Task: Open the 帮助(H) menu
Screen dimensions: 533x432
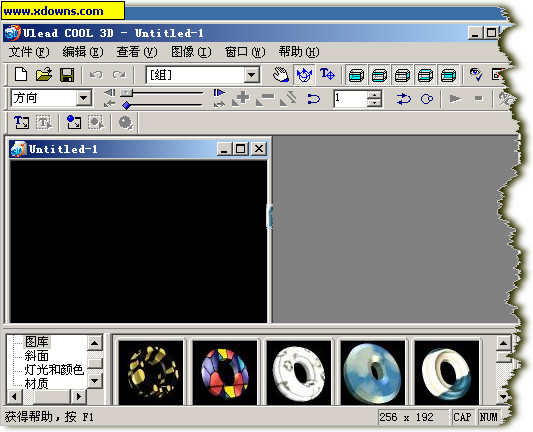Action: tap(299, 52)
